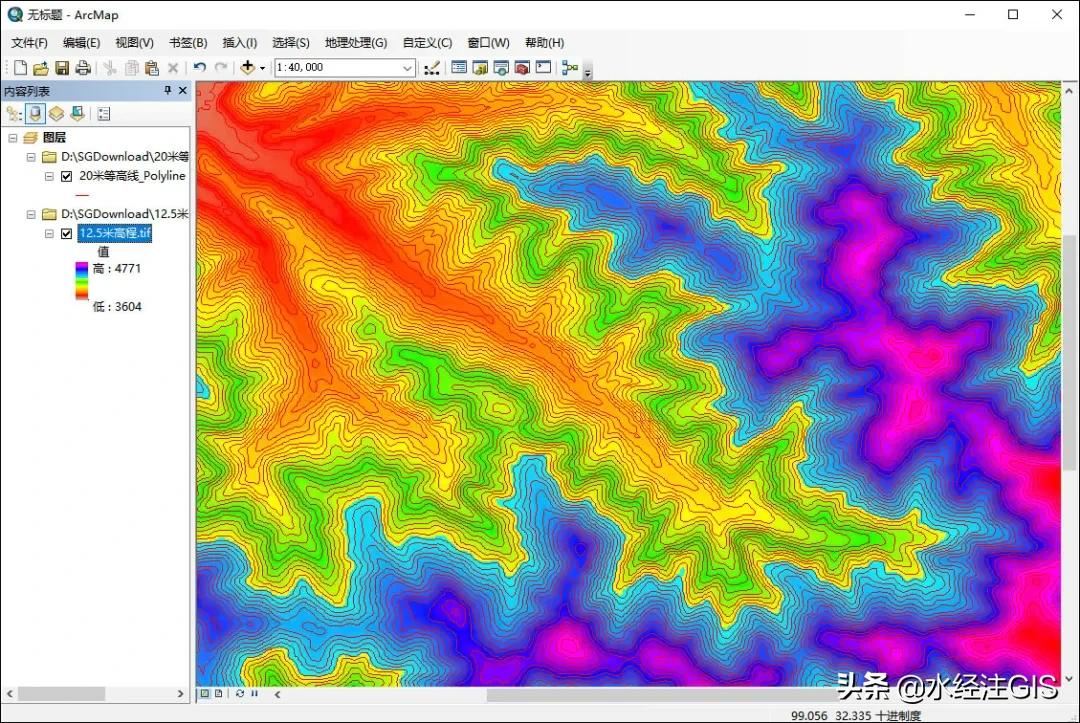Viewport: 1080px width, 723px height.
Task: Pause map drawing
Action: click(254, 694)
